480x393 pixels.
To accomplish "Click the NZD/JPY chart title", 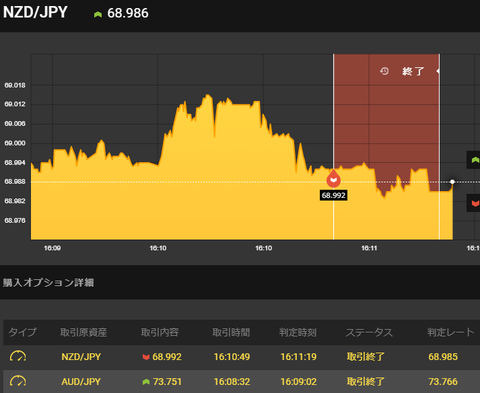I will [35, 12].
